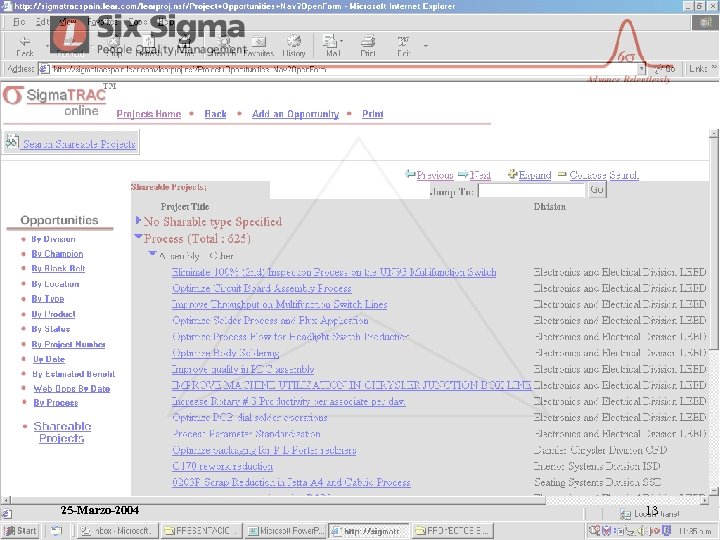Click the Back arrow toolbar icon

(x=25, y=45)
